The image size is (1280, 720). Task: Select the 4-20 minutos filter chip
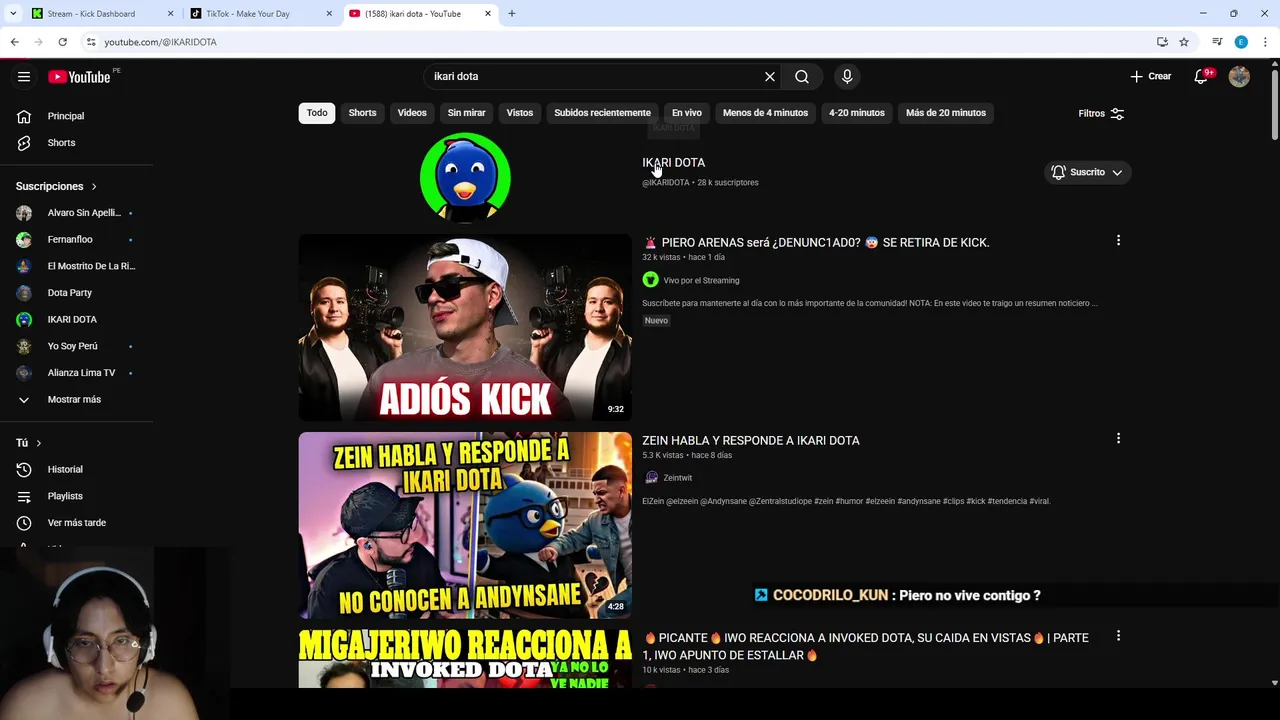pyautogui.click(x=857, y=113)
